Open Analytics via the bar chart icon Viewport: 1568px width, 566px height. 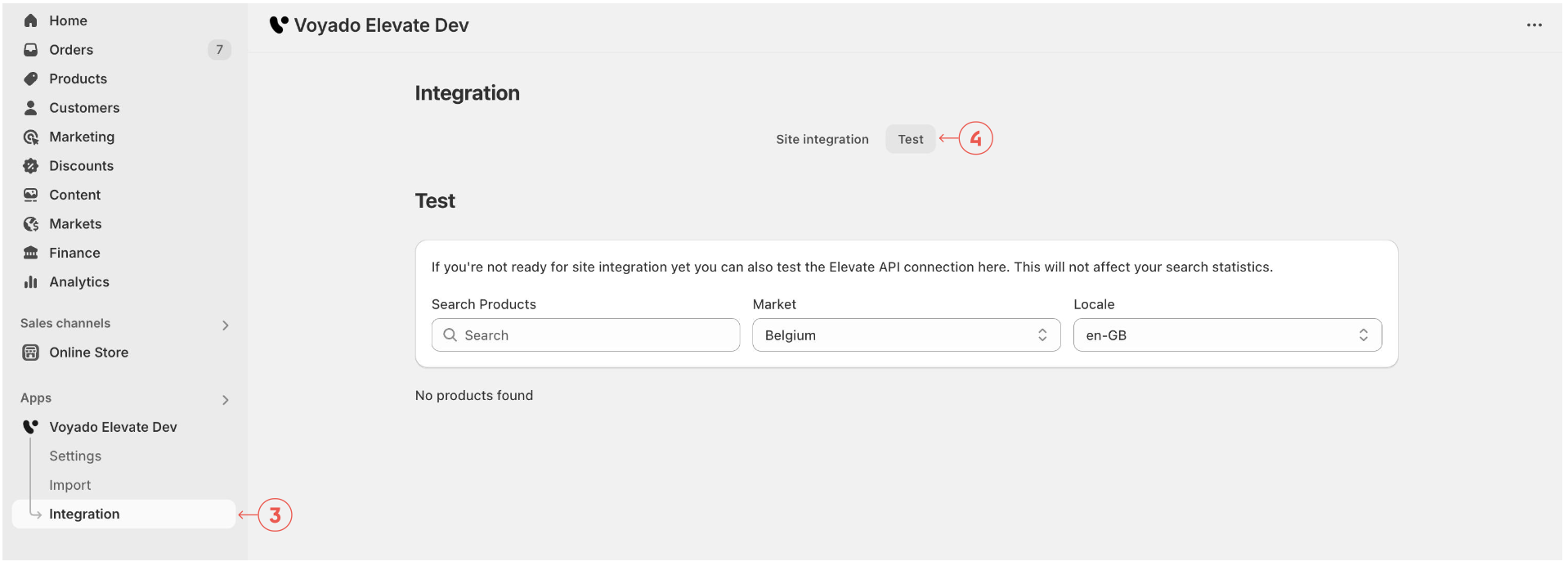[31, 282]
